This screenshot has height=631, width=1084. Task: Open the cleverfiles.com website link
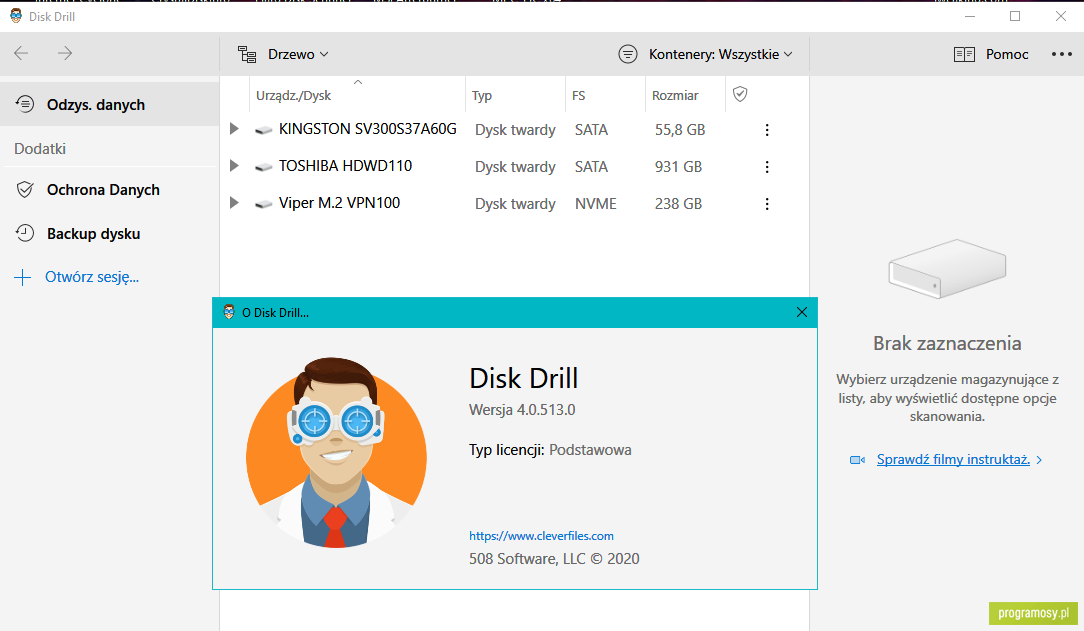click(541, 536)
